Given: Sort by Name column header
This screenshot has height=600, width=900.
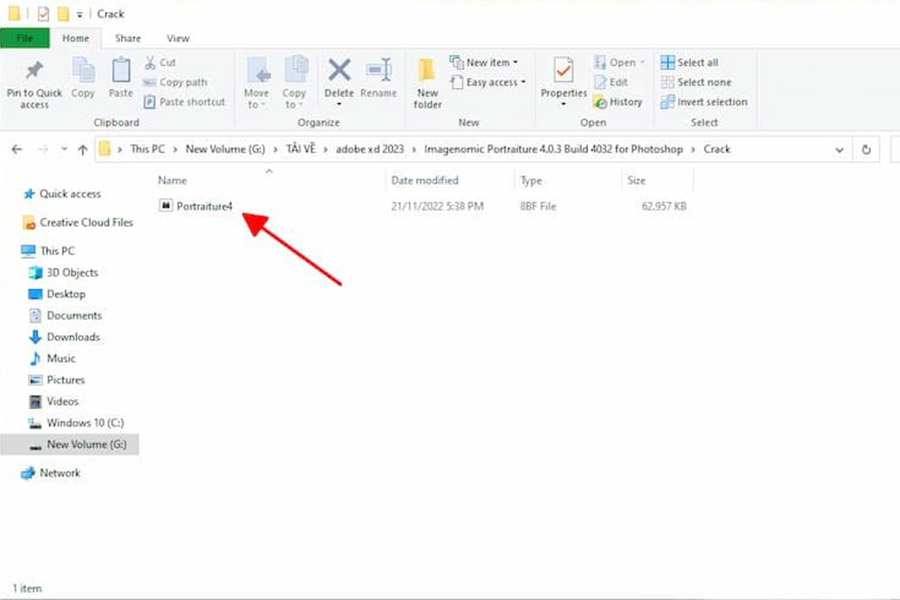Looking at the screenshot, I should pos(172,180).
